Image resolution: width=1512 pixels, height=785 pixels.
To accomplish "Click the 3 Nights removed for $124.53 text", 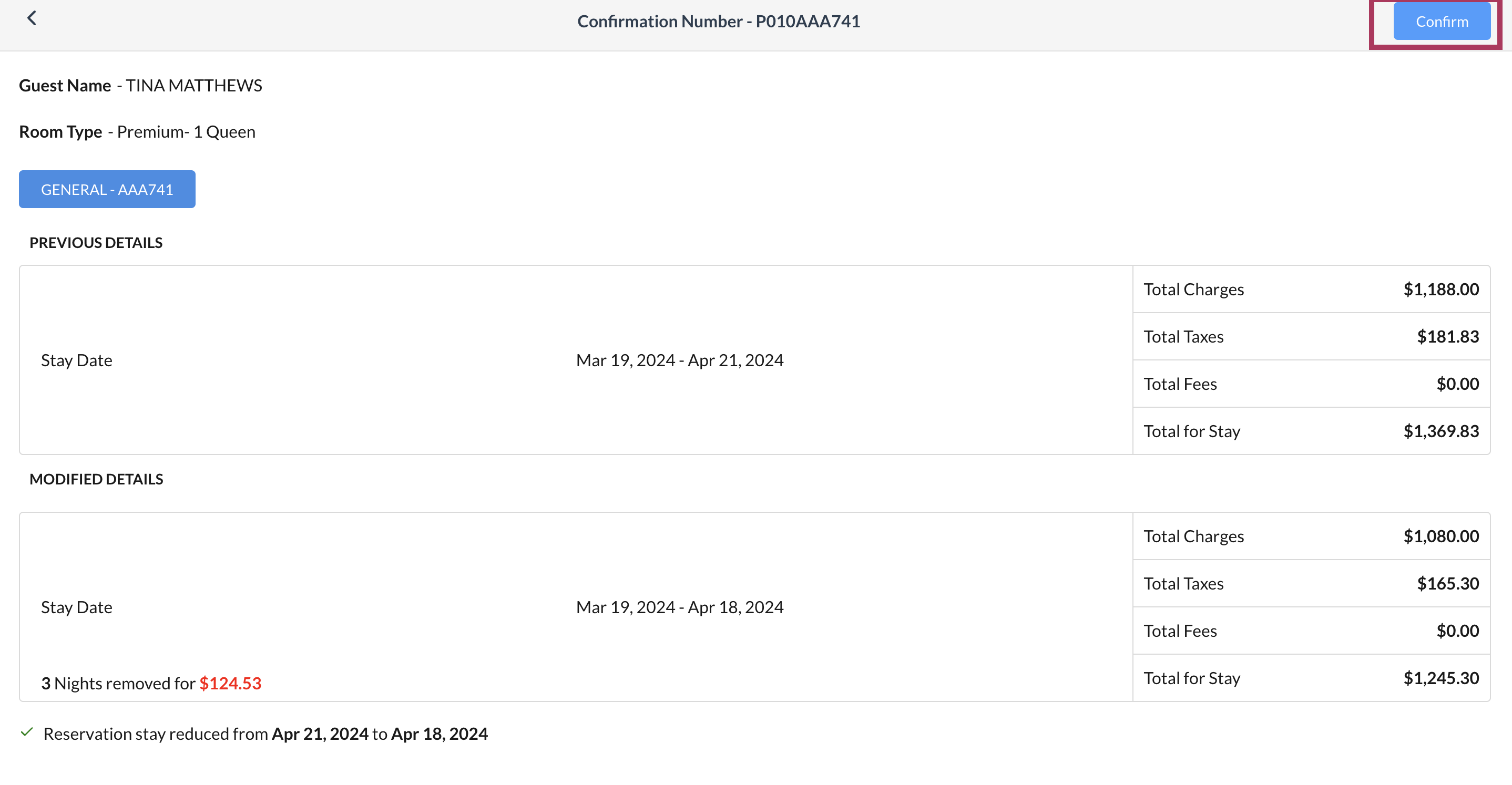I will (x=151, y=683).
